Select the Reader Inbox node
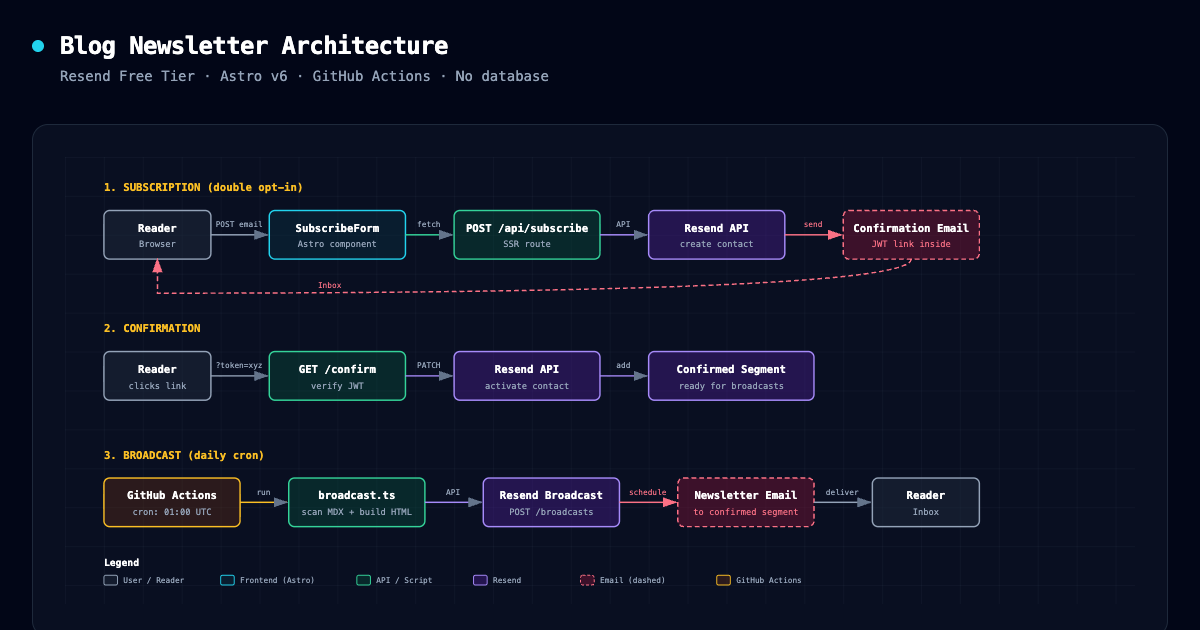The image size is (1200, 630). point(925,502)
